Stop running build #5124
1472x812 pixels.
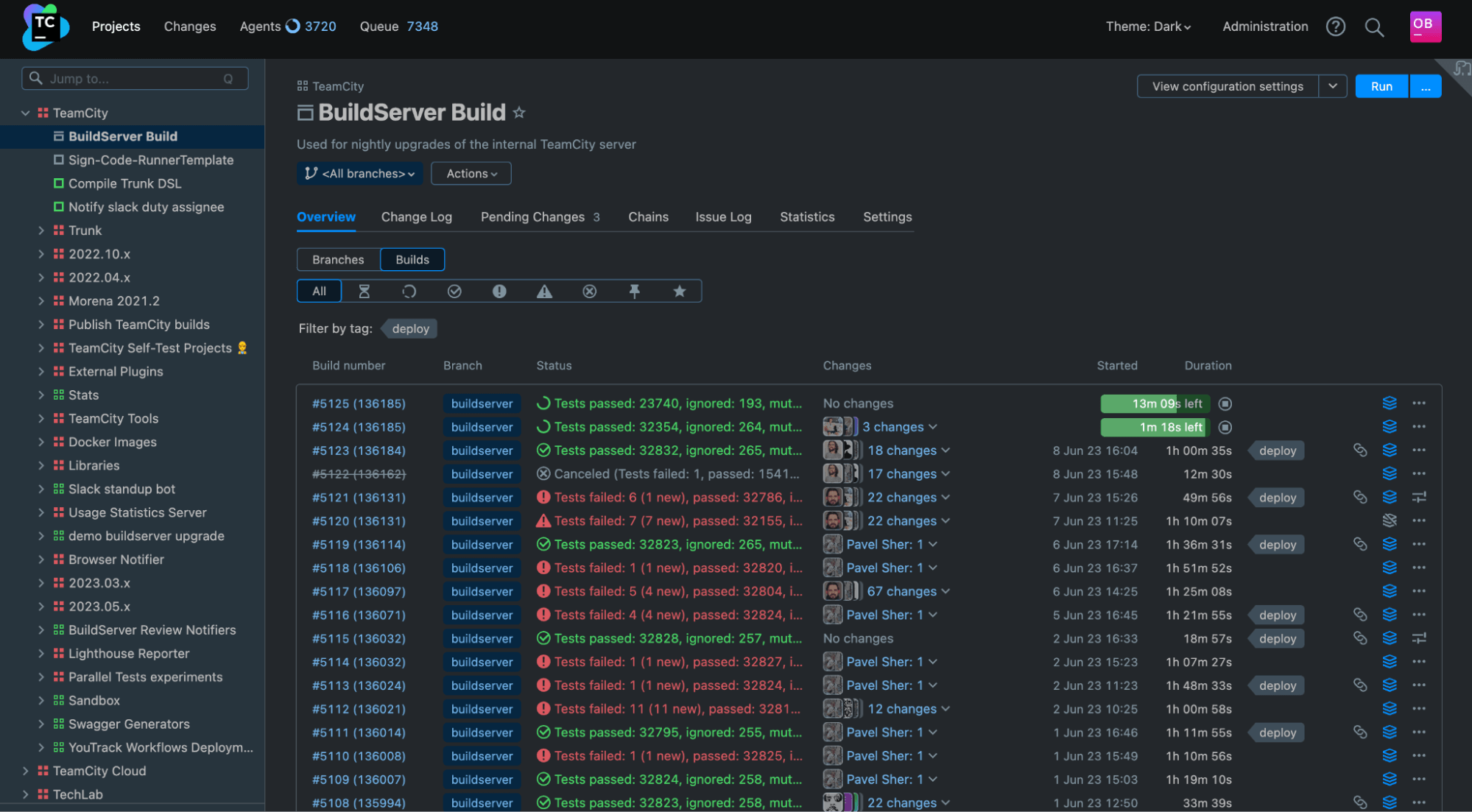1225,427
